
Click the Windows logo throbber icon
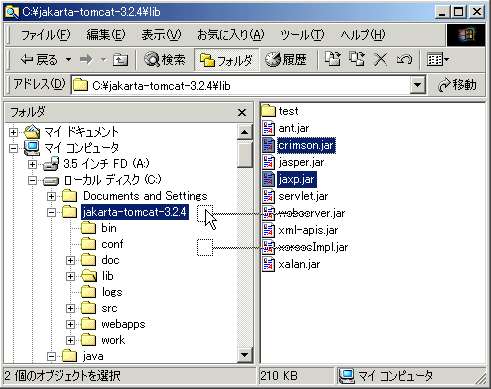tap(466, 35)
